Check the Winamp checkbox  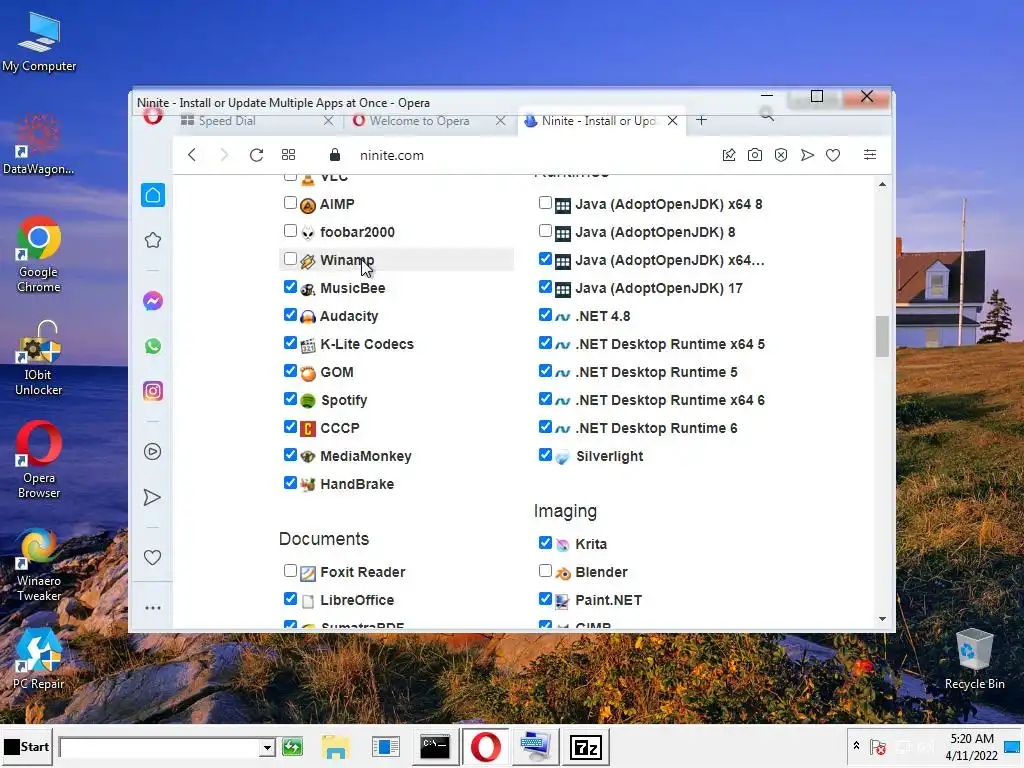(291, 259)
